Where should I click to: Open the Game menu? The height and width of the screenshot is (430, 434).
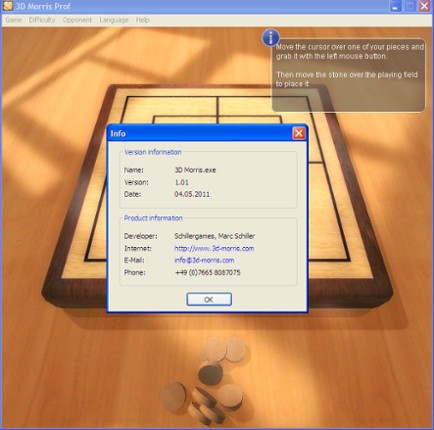pos(13,20)
